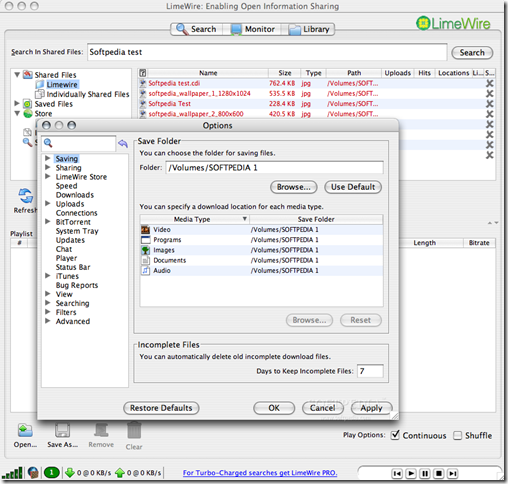The image size is (508, 484).
Task: Click the Open... playlist icon
Action: point(25,431)
